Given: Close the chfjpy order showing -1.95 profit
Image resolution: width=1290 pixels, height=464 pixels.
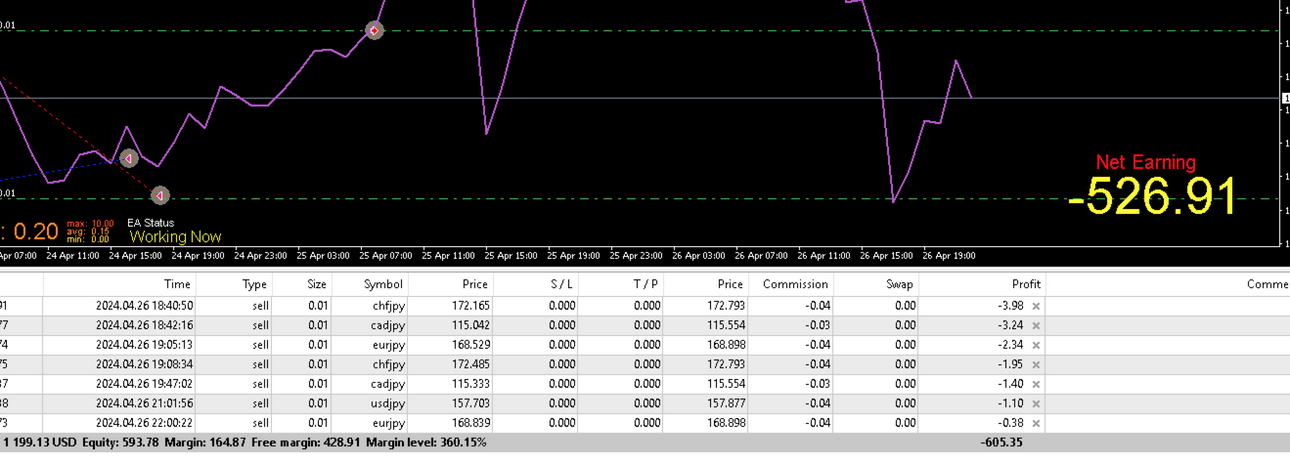Looking at the screenshot, I should click(x=1036, y=364).
